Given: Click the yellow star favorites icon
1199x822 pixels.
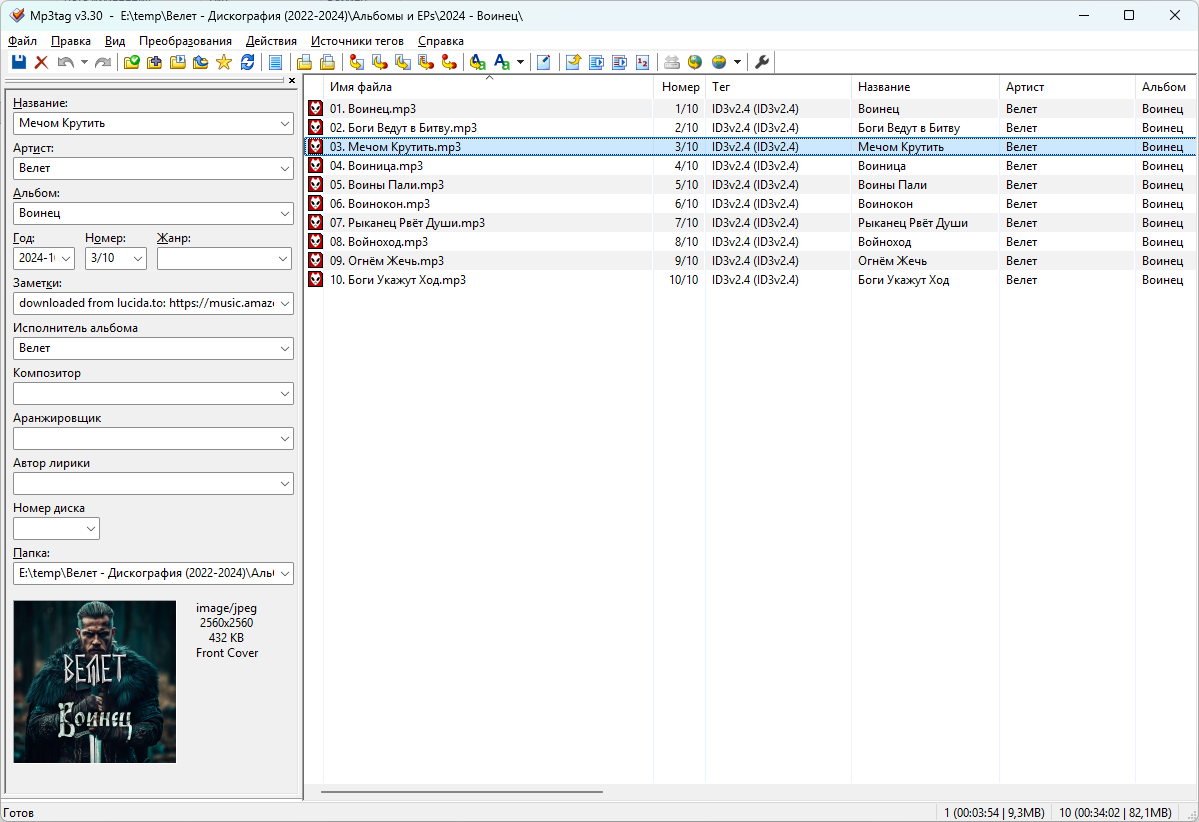Looking at the screenshot, I should pos(223,63).
